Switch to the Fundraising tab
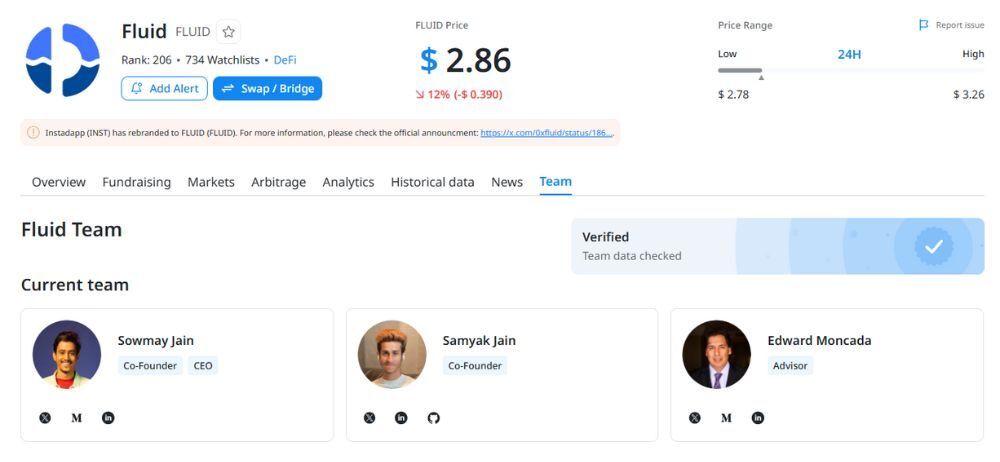The height and width of the screenshot is (462, 1000). (136, 182)
